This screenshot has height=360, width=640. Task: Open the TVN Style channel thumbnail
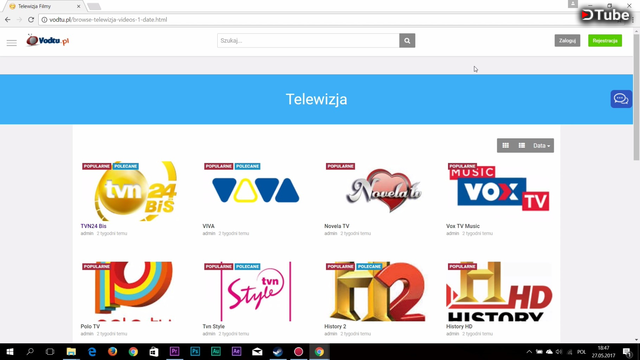coord(256,291)
